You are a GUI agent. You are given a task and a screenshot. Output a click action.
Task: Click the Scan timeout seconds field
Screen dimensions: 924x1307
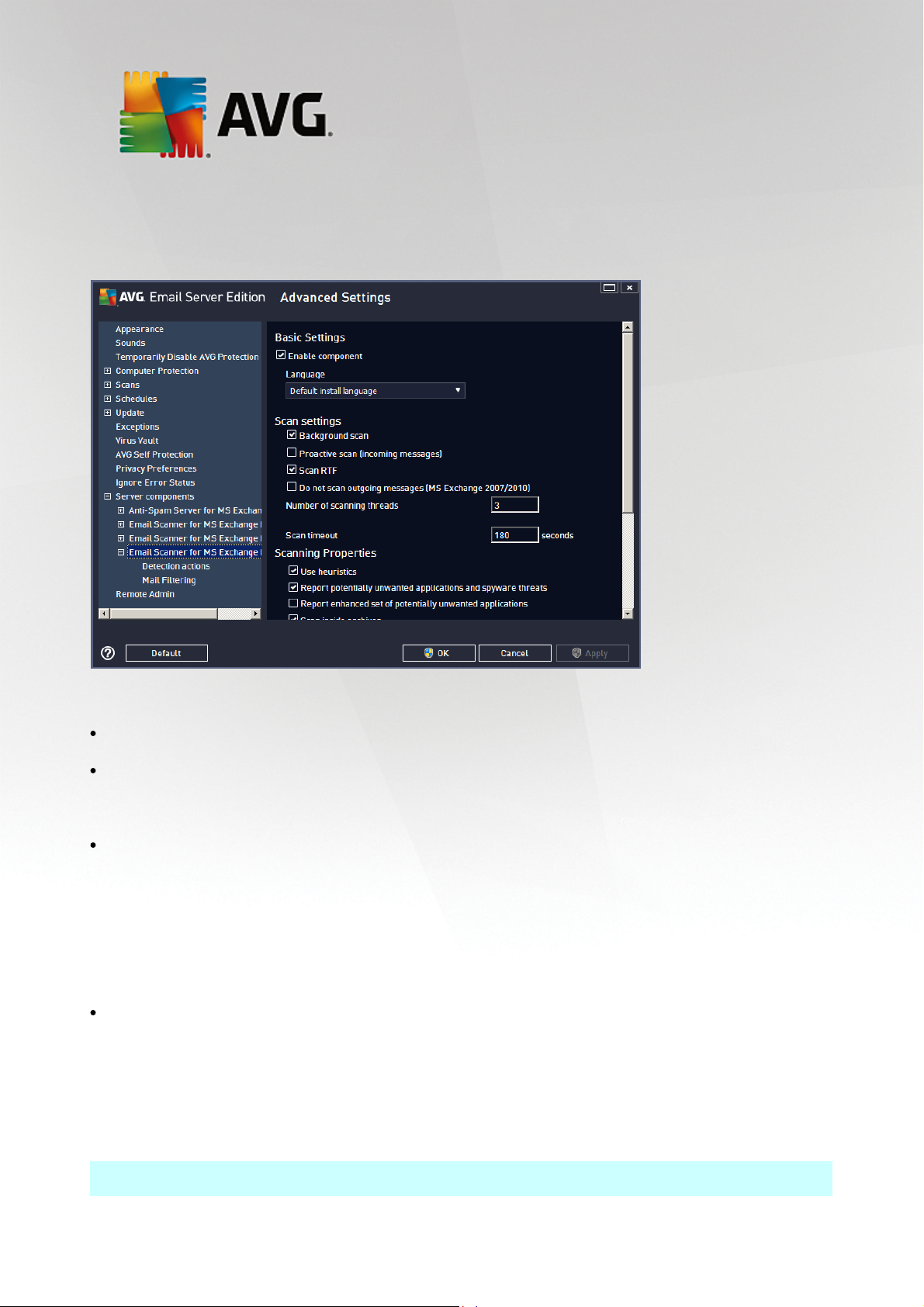514,534
